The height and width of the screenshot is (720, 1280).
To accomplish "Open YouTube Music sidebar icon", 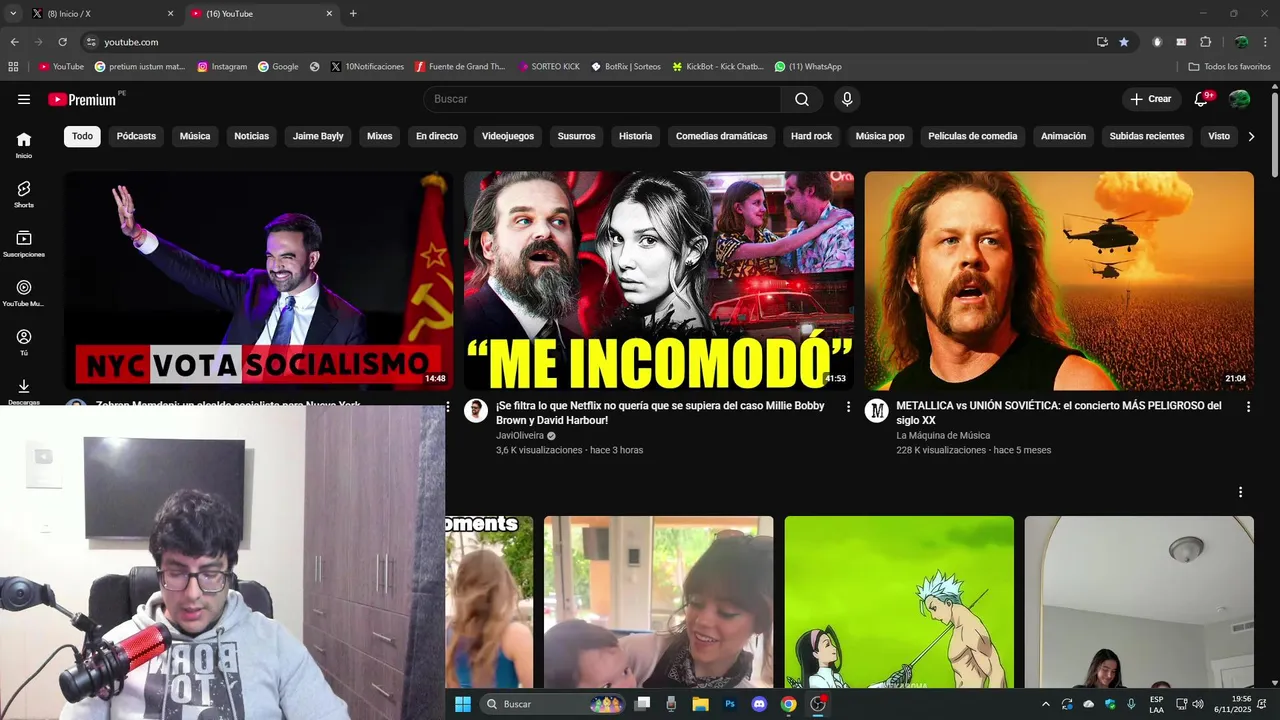I will point(24,293).
